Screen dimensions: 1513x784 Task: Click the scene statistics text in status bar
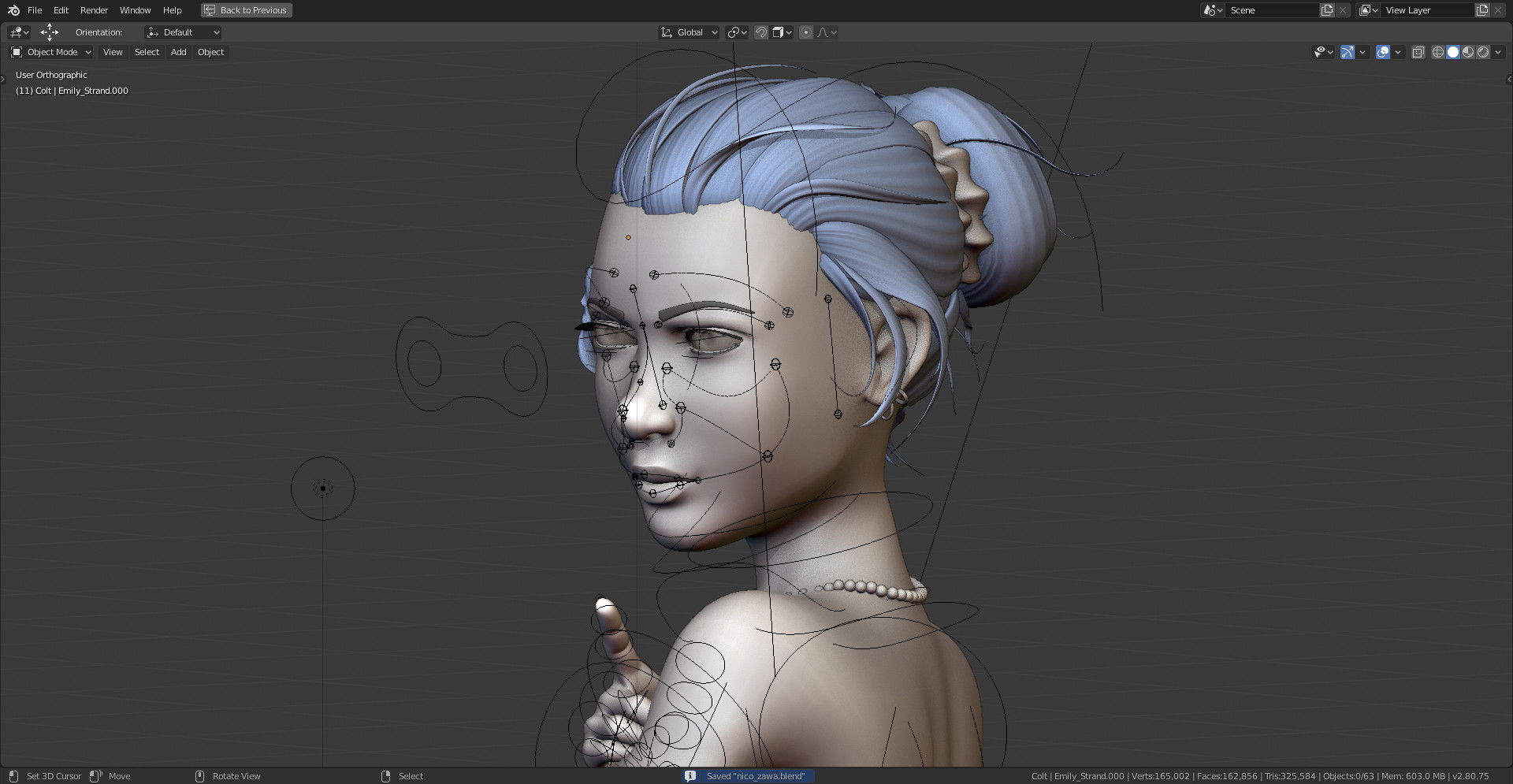click(x=1259, y=776)
